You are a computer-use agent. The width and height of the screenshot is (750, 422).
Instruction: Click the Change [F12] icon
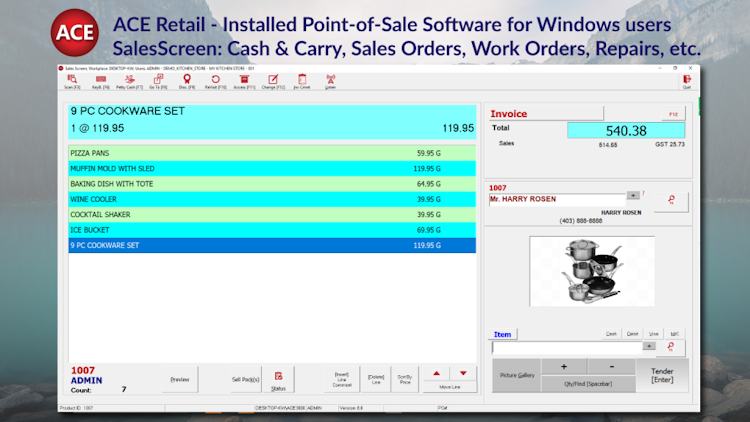click(x=273, y=82)
